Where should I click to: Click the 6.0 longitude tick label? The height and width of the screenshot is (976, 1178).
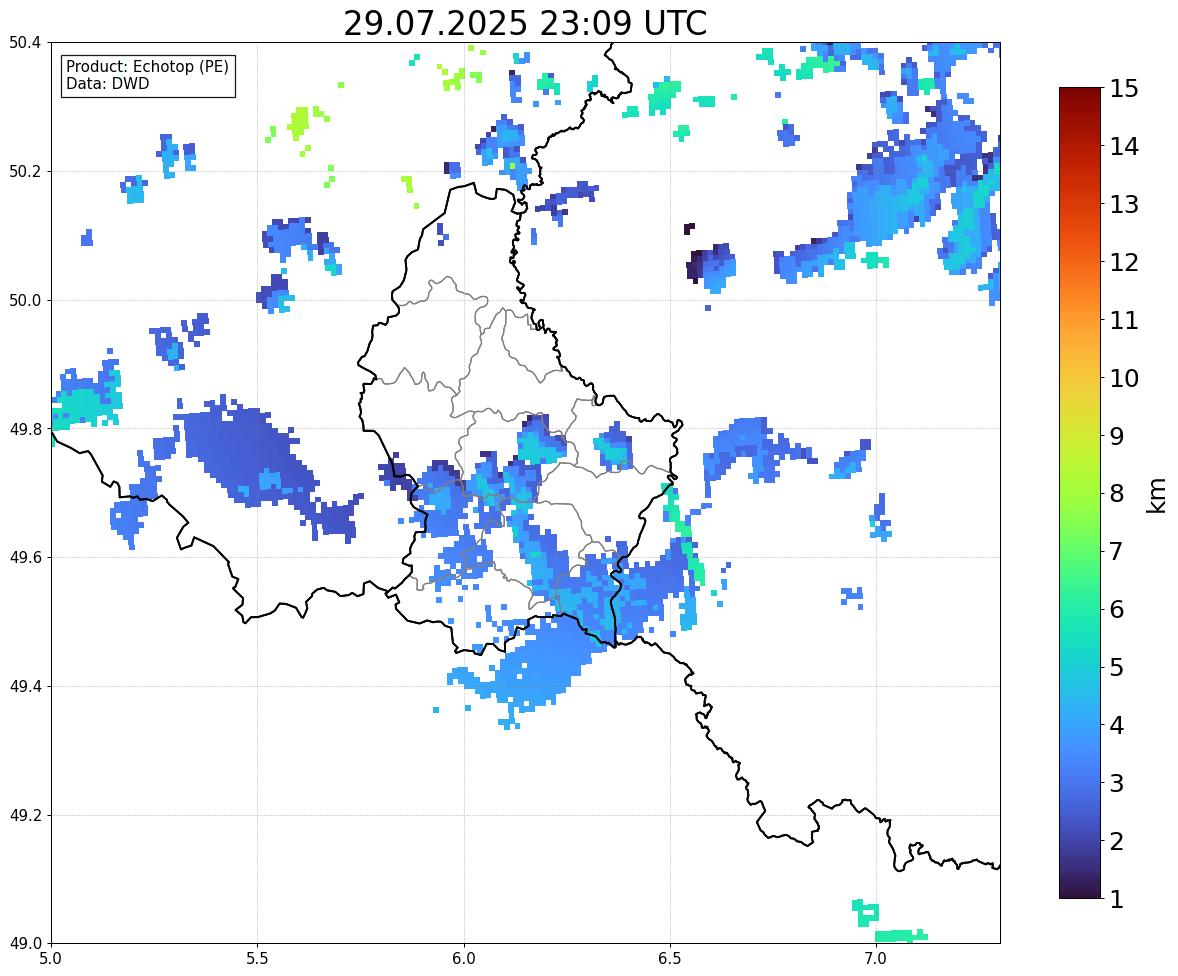464,959
